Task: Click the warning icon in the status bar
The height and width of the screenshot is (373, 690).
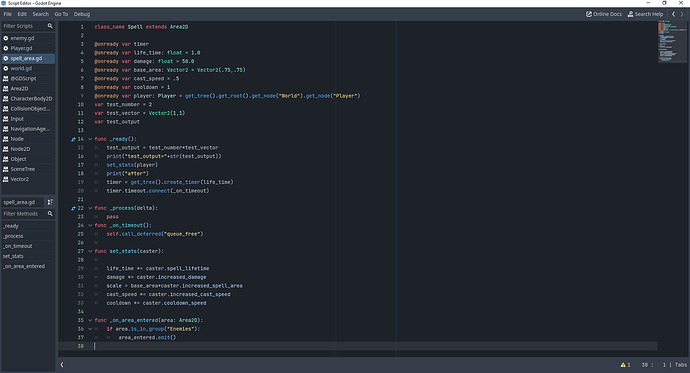Action: coord(623,365)
